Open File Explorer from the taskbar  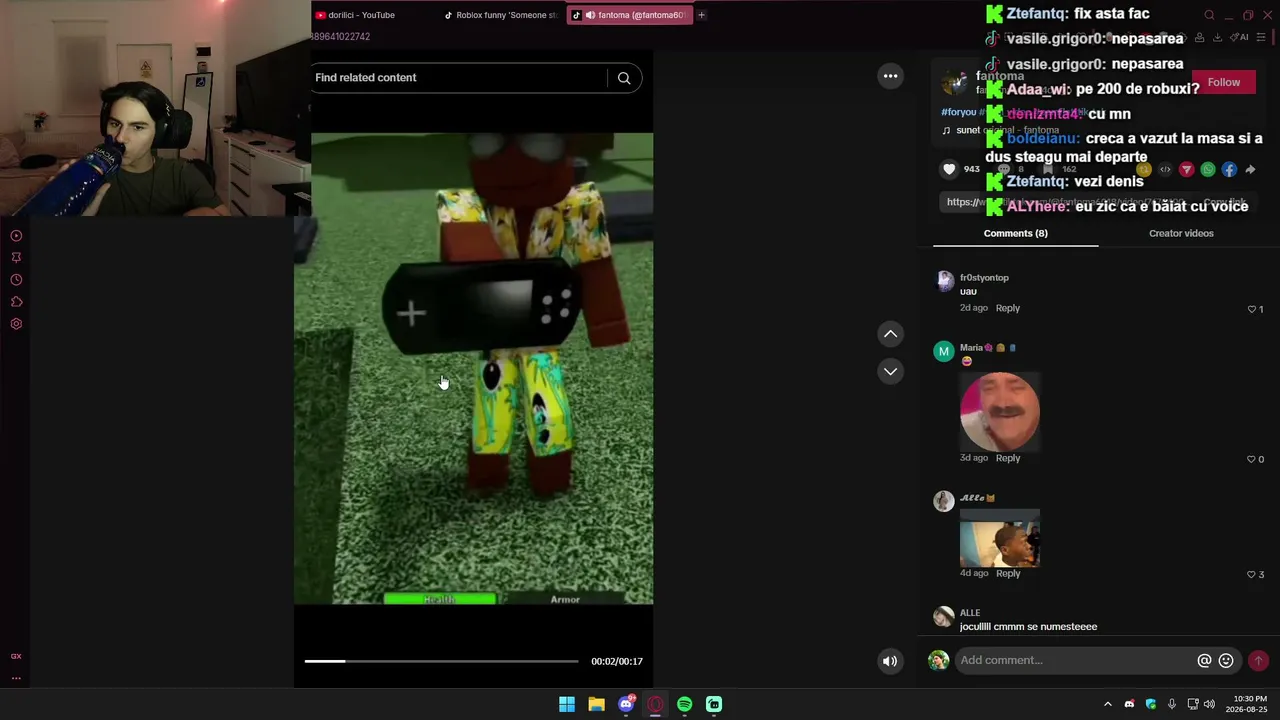(596, 704)
